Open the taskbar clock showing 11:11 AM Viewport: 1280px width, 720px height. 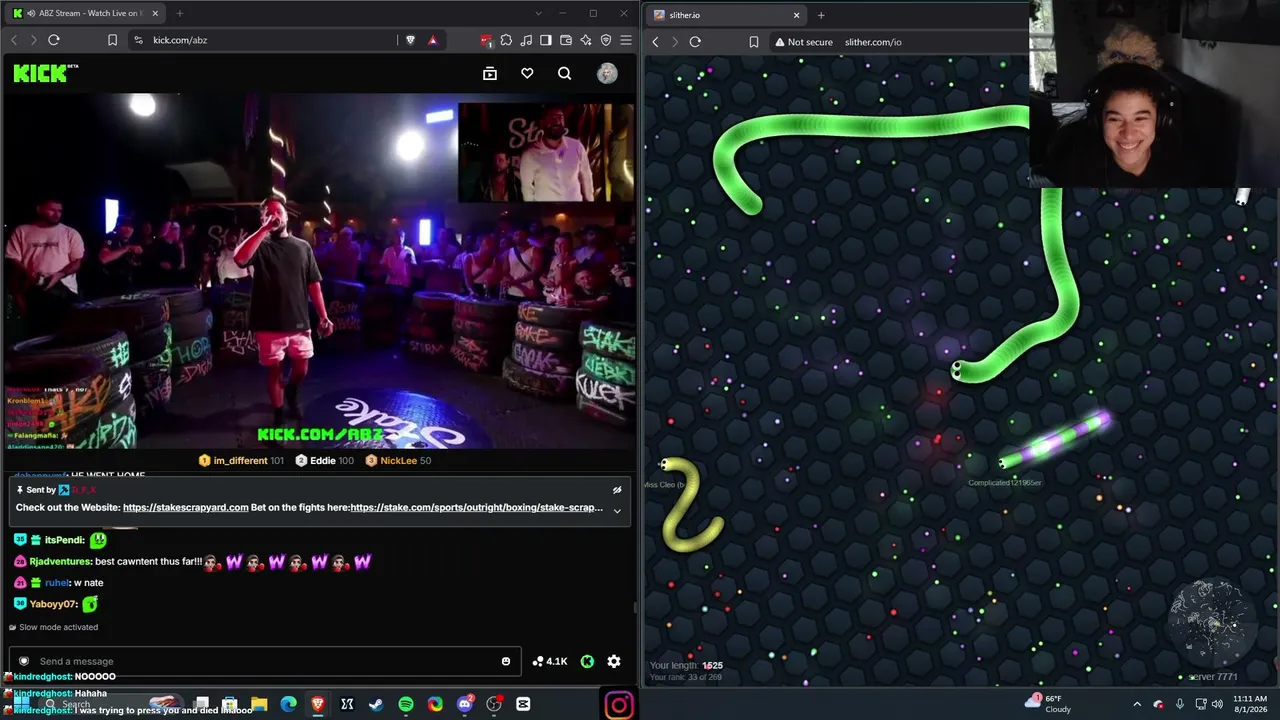(1250, 704)
